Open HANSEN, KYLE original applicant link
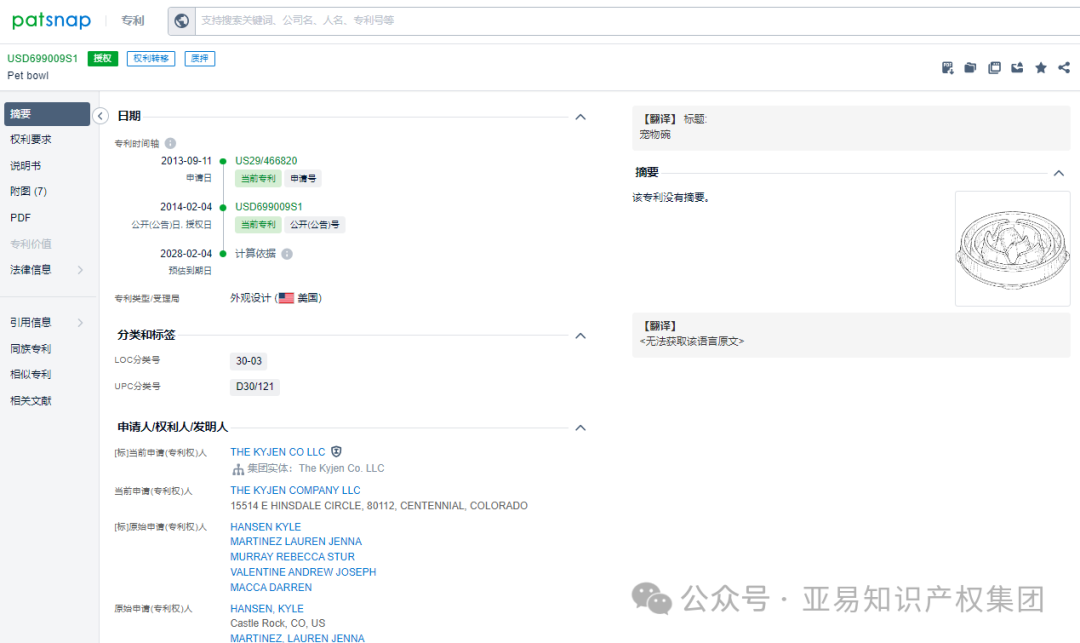This screenshot has width=1080, height=643. [x=267, y=609]
